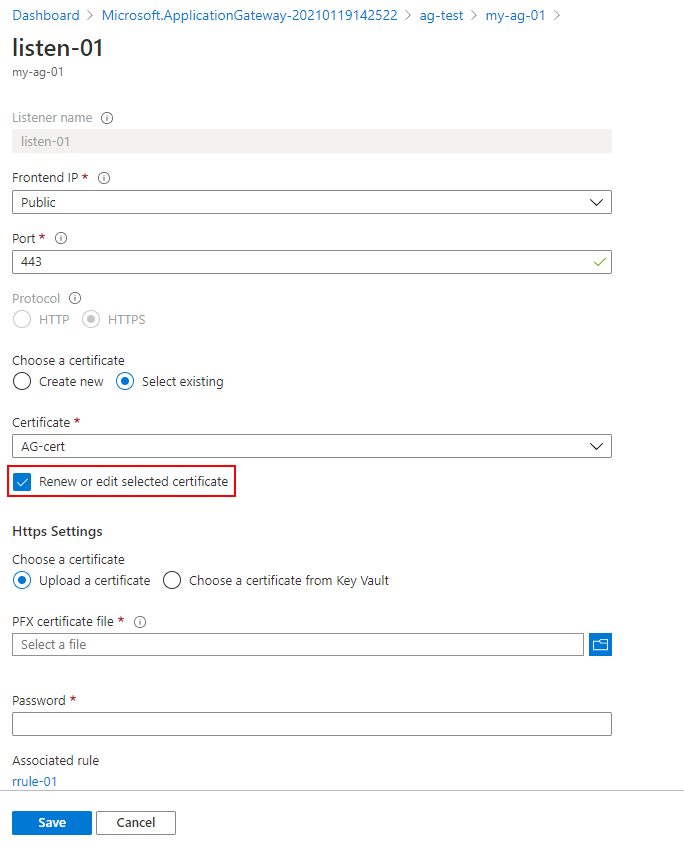This screenshot has height=848, width=684.
Task: Go to Dashboard in the breadcrumb
Action: coord(46,15)
